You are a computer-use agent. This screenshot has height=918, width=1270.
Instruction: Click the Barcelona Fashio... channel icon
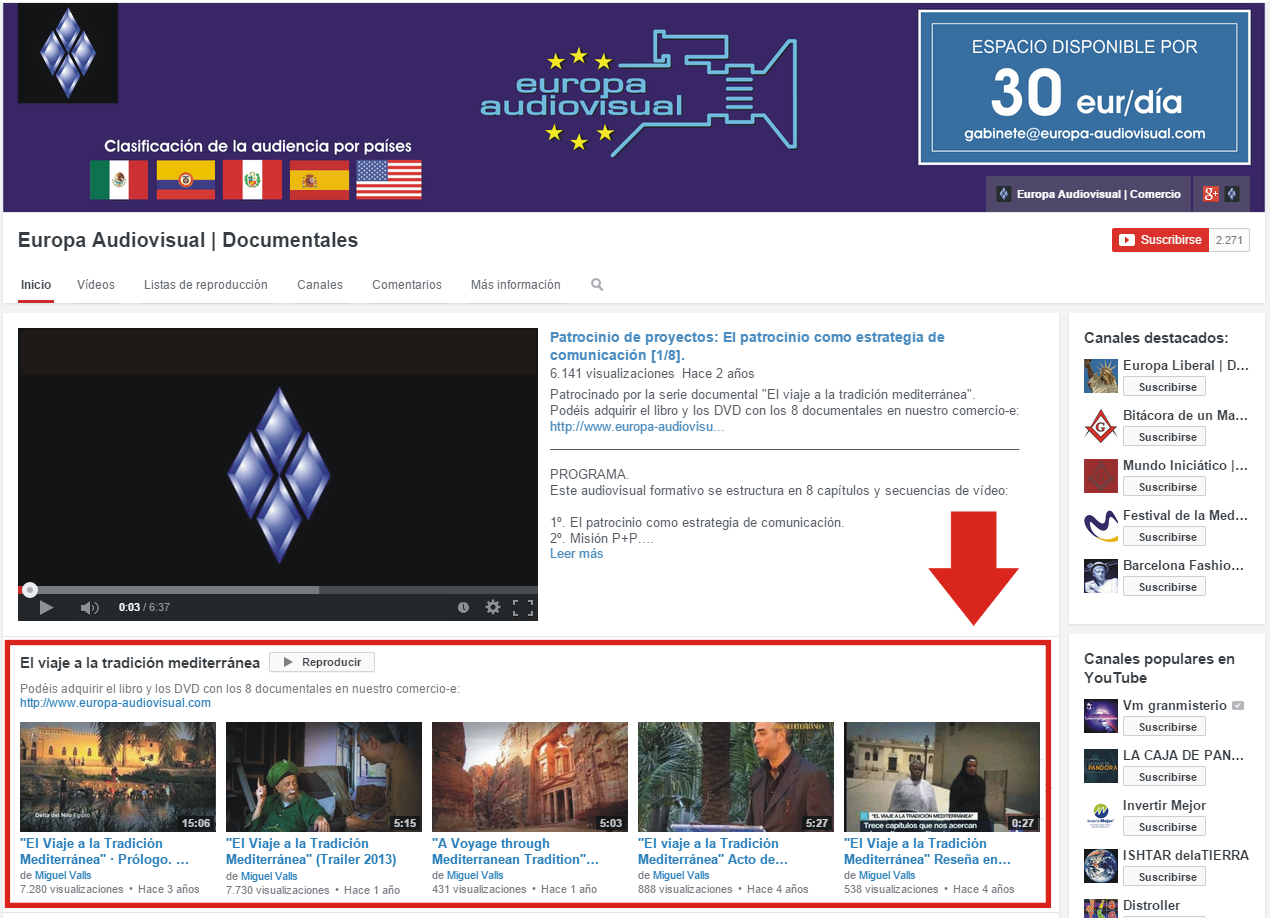point(1101,576)
